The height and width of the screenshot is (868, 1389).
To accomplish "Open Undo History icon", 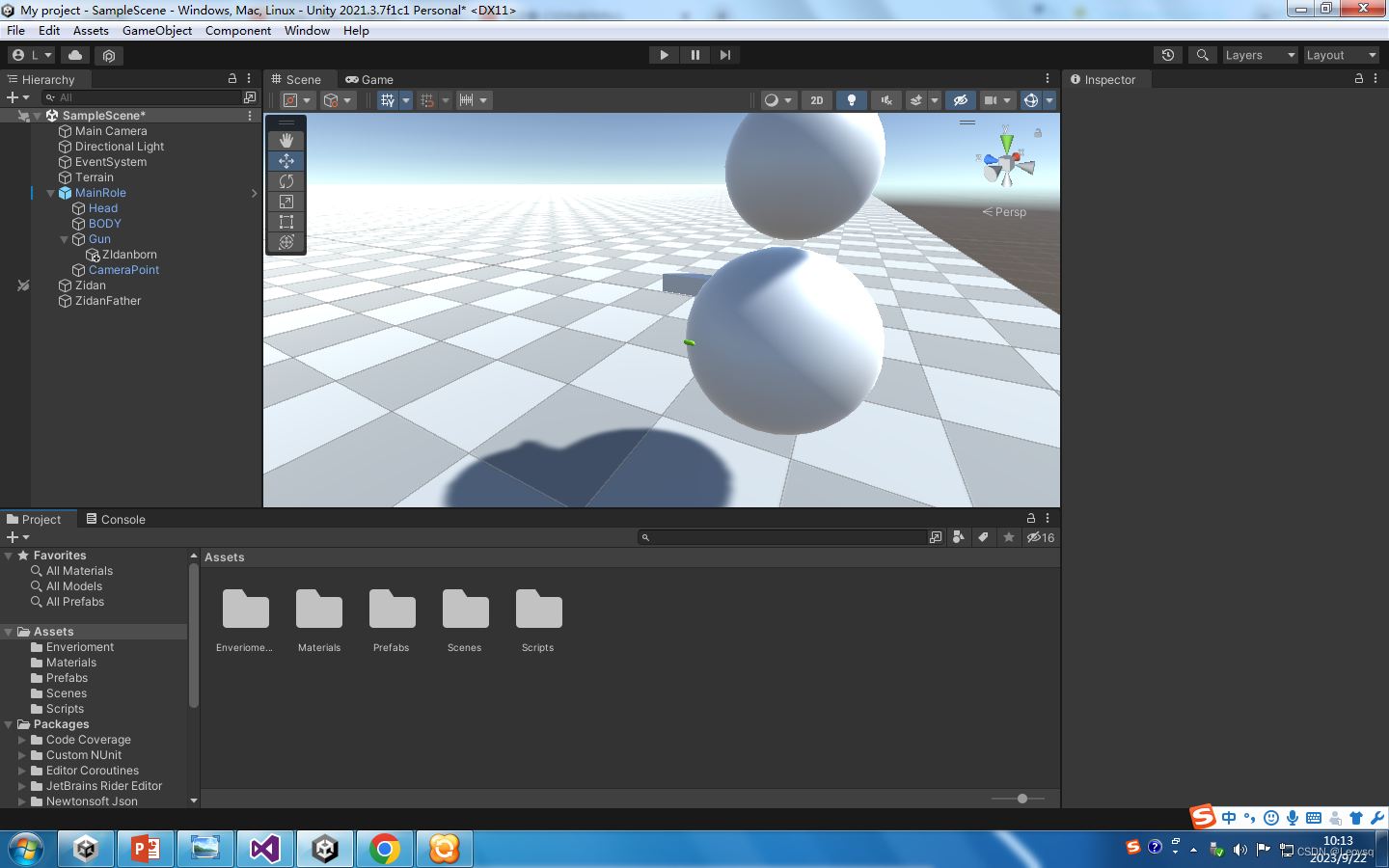I will coord(1168,55).
